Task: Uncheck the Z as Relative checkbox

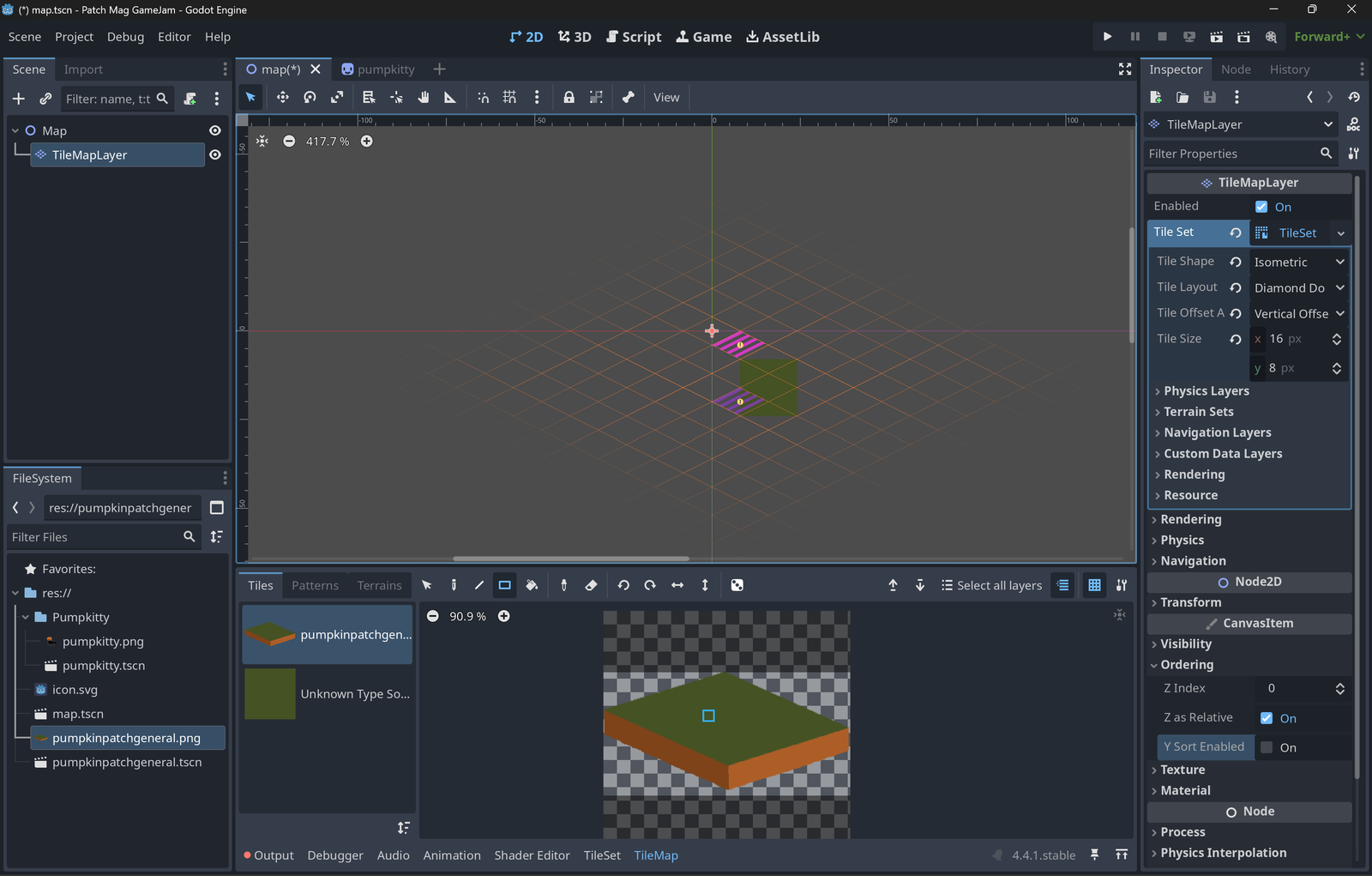Action: pyautogui.click(x=1267, y=718)
